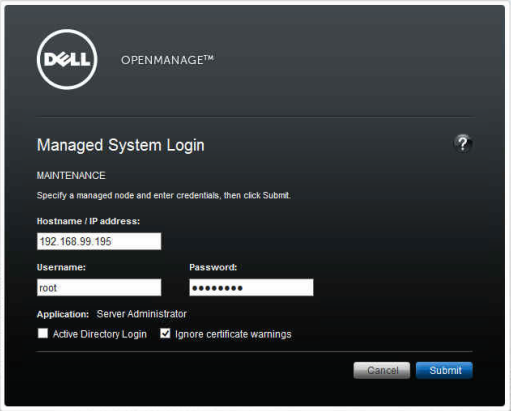Enable Active Directory Login checkbox
The height and width of the screenshot is (411, 511).
pyautogui.click(x=43, y=333)
